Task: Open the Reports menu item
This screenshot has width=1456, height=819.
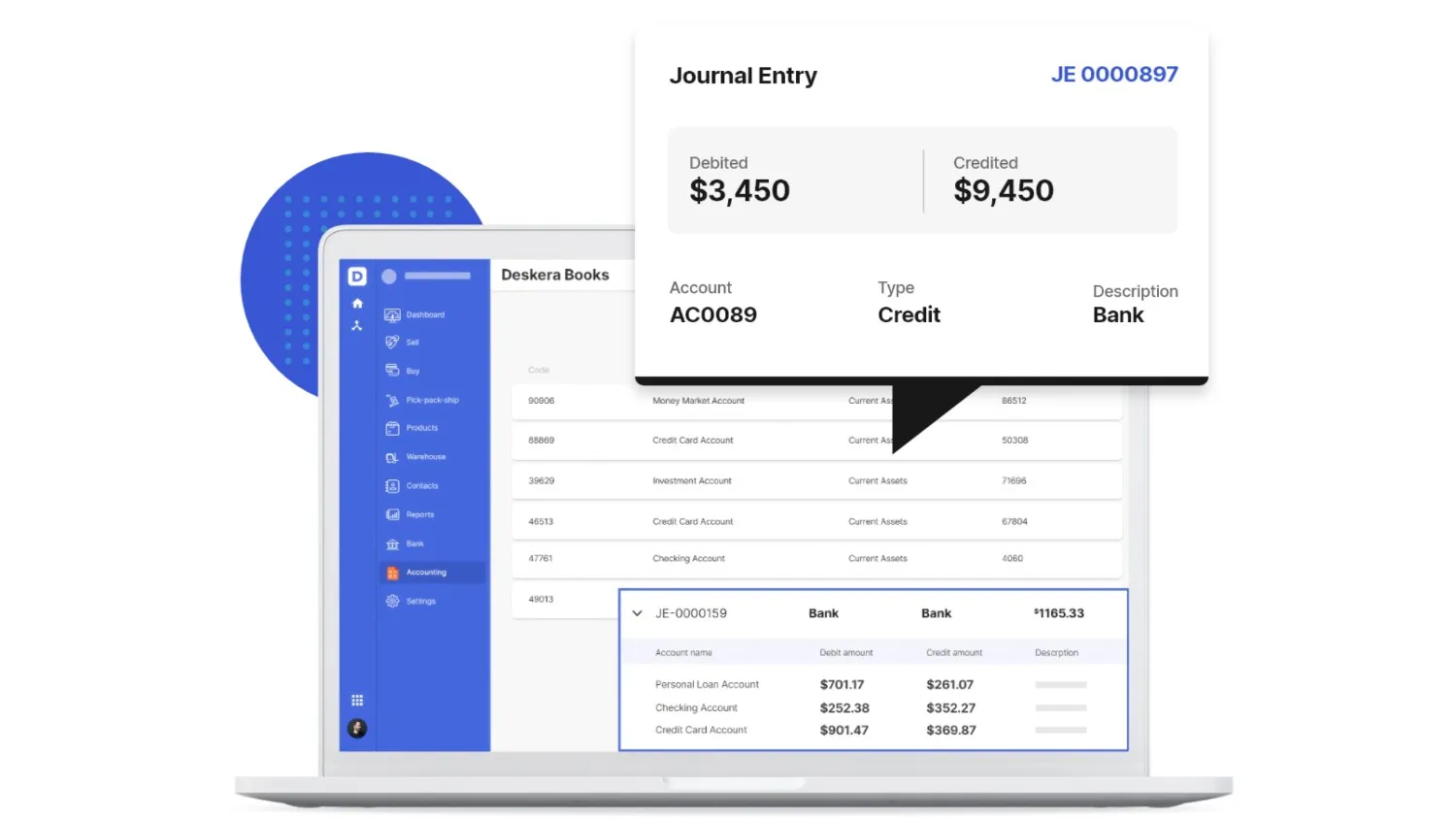Action: coord(419,515)
